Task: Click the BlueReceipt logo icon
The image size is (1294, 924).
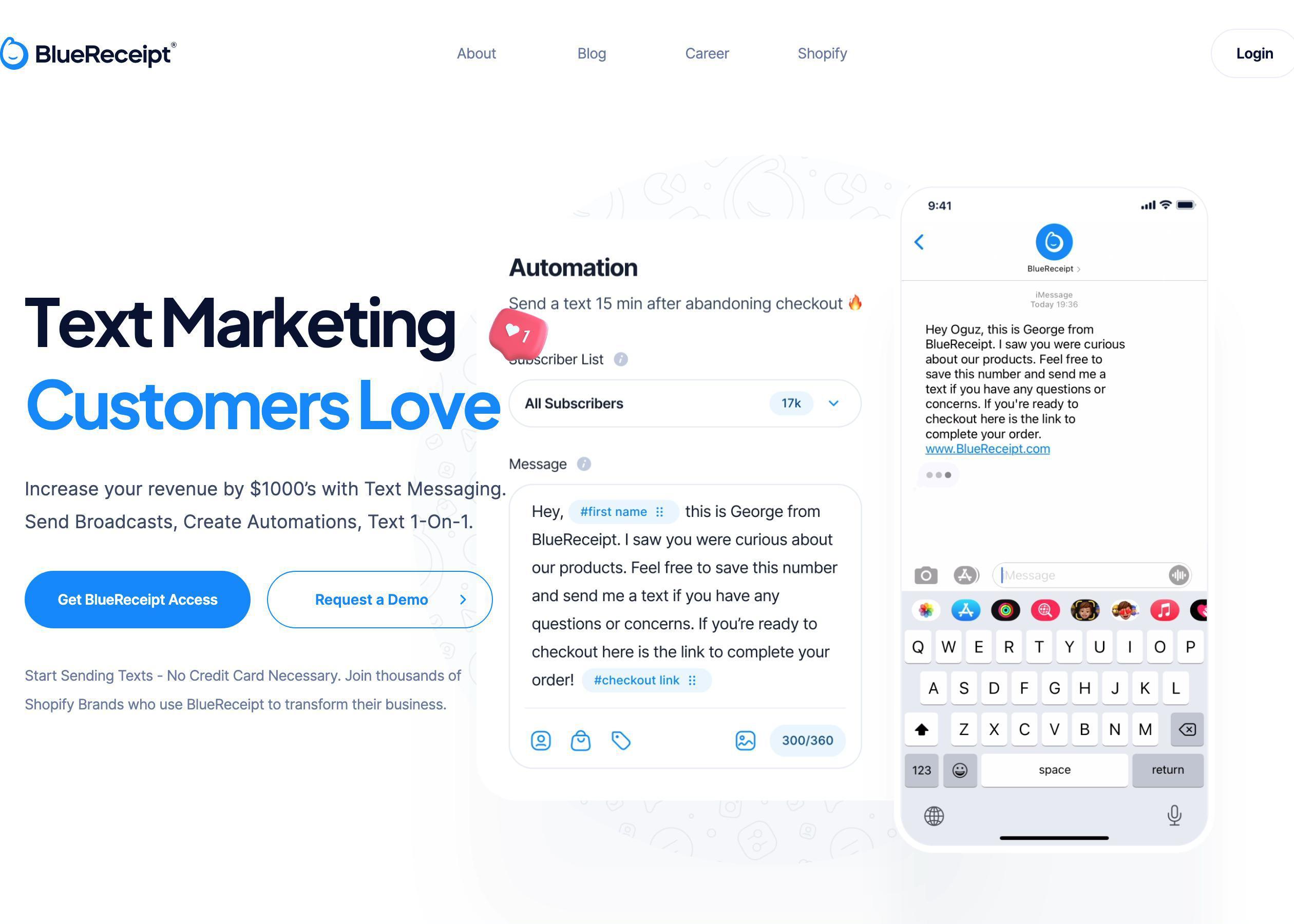Action: 14,53
